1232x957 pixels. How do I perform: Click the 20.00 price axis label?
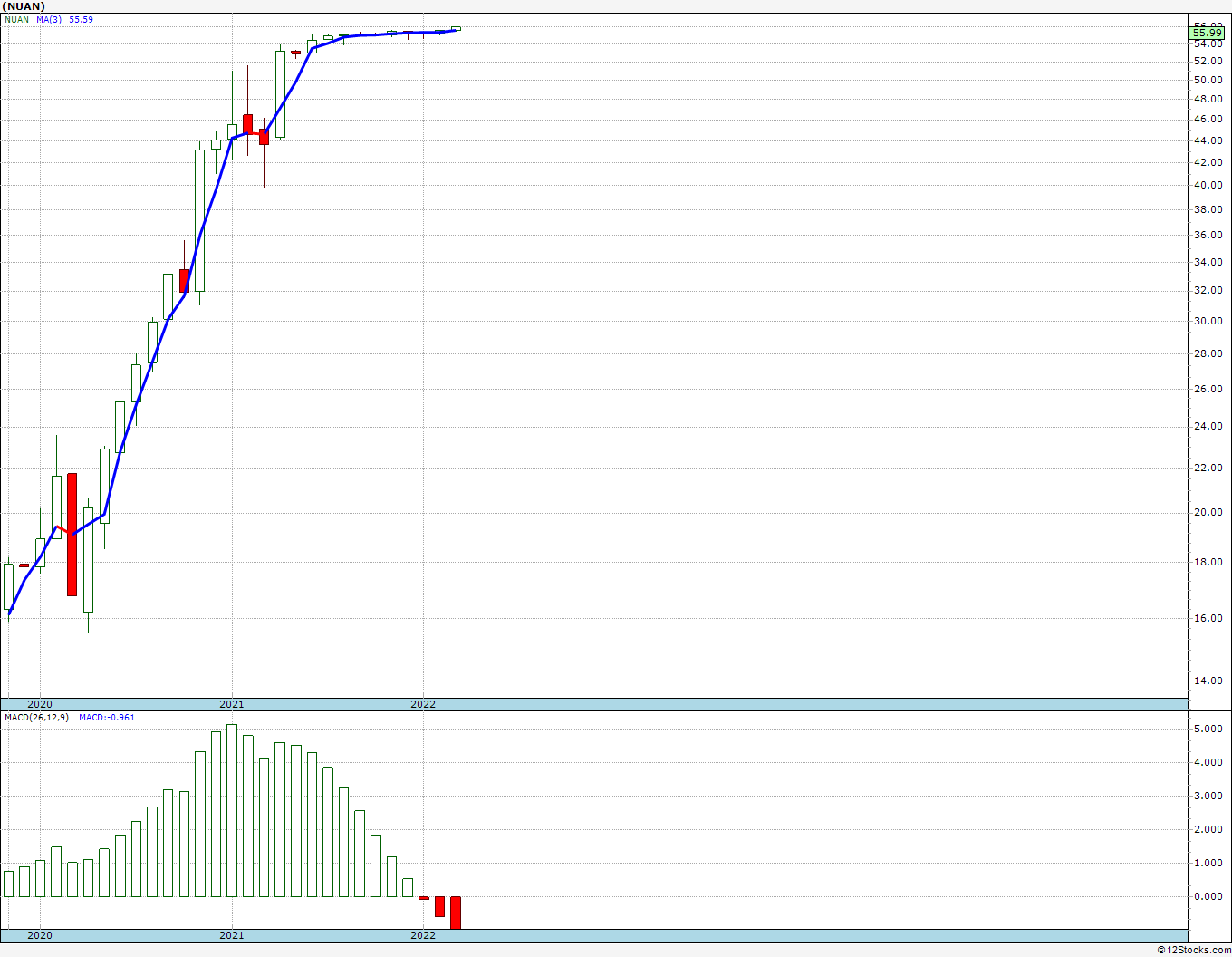click(1208, 512)
